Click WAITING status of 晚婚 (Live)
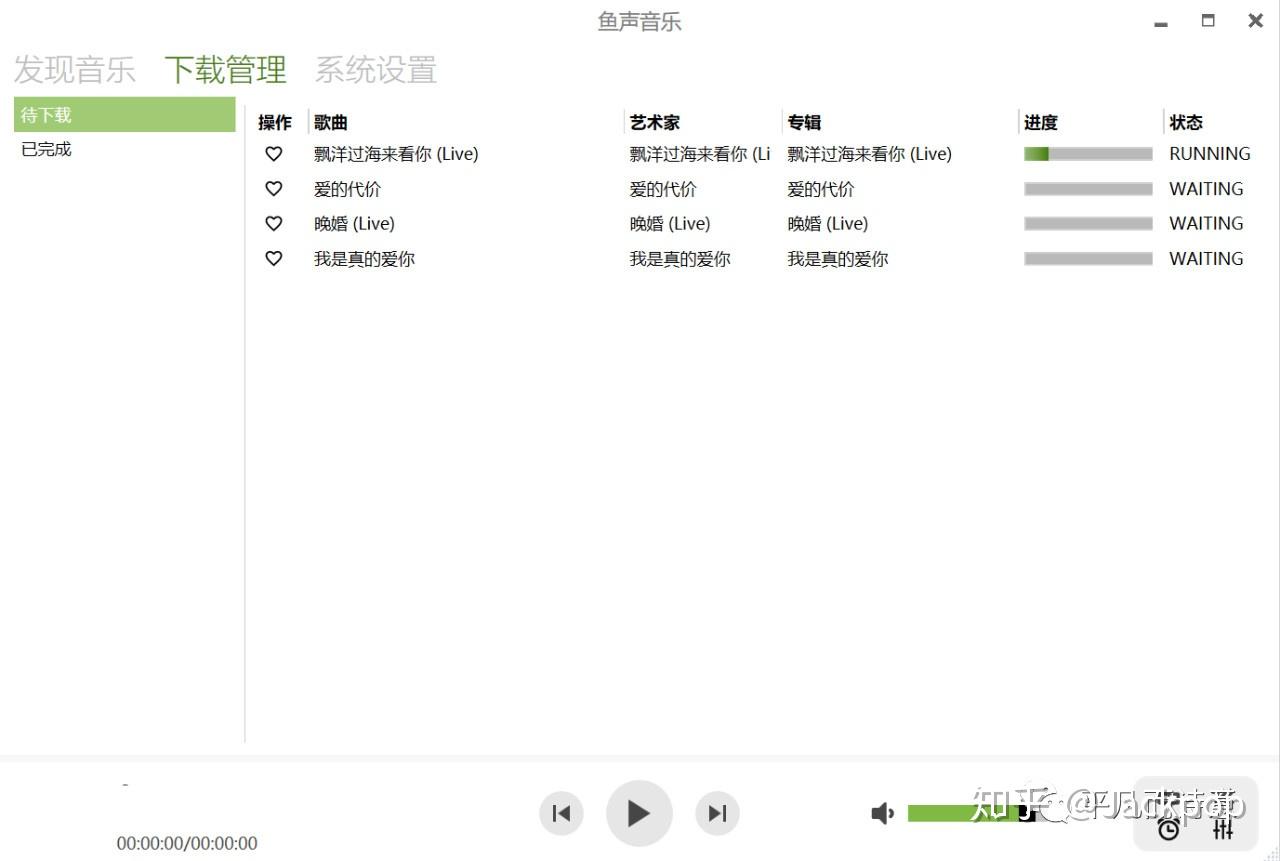 1206,224
